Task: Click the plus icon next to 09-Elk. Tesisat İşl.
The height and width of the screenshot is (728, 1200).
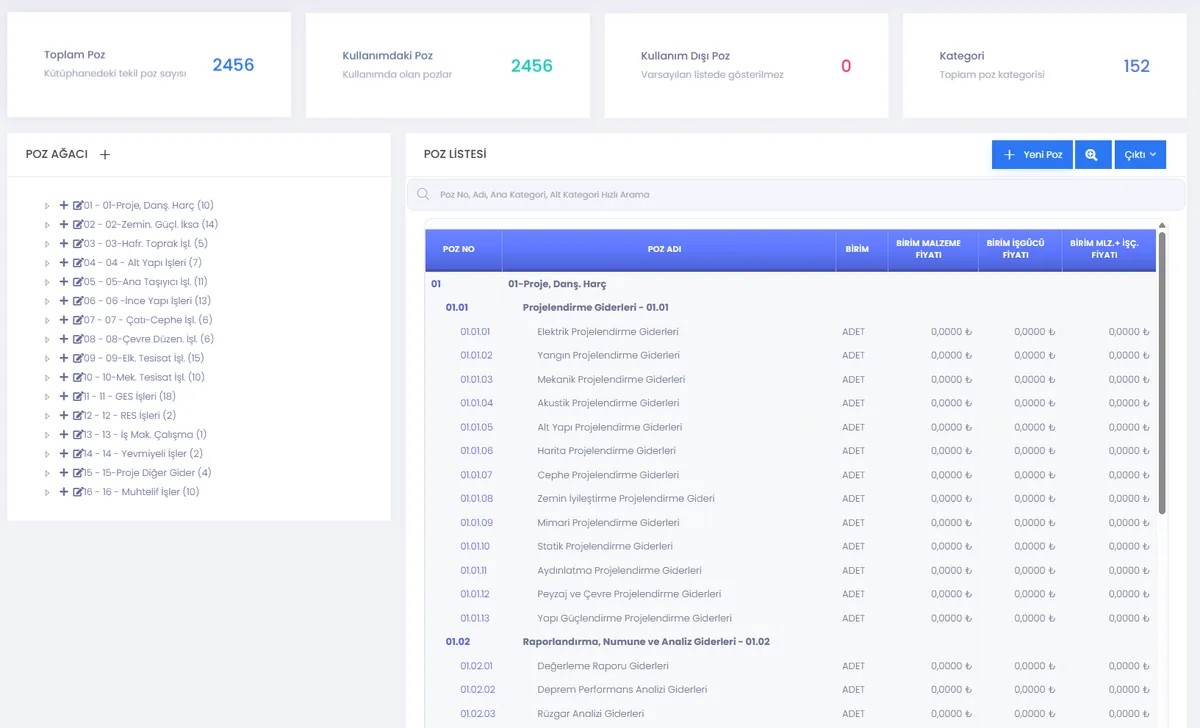Action: point(64,358)
